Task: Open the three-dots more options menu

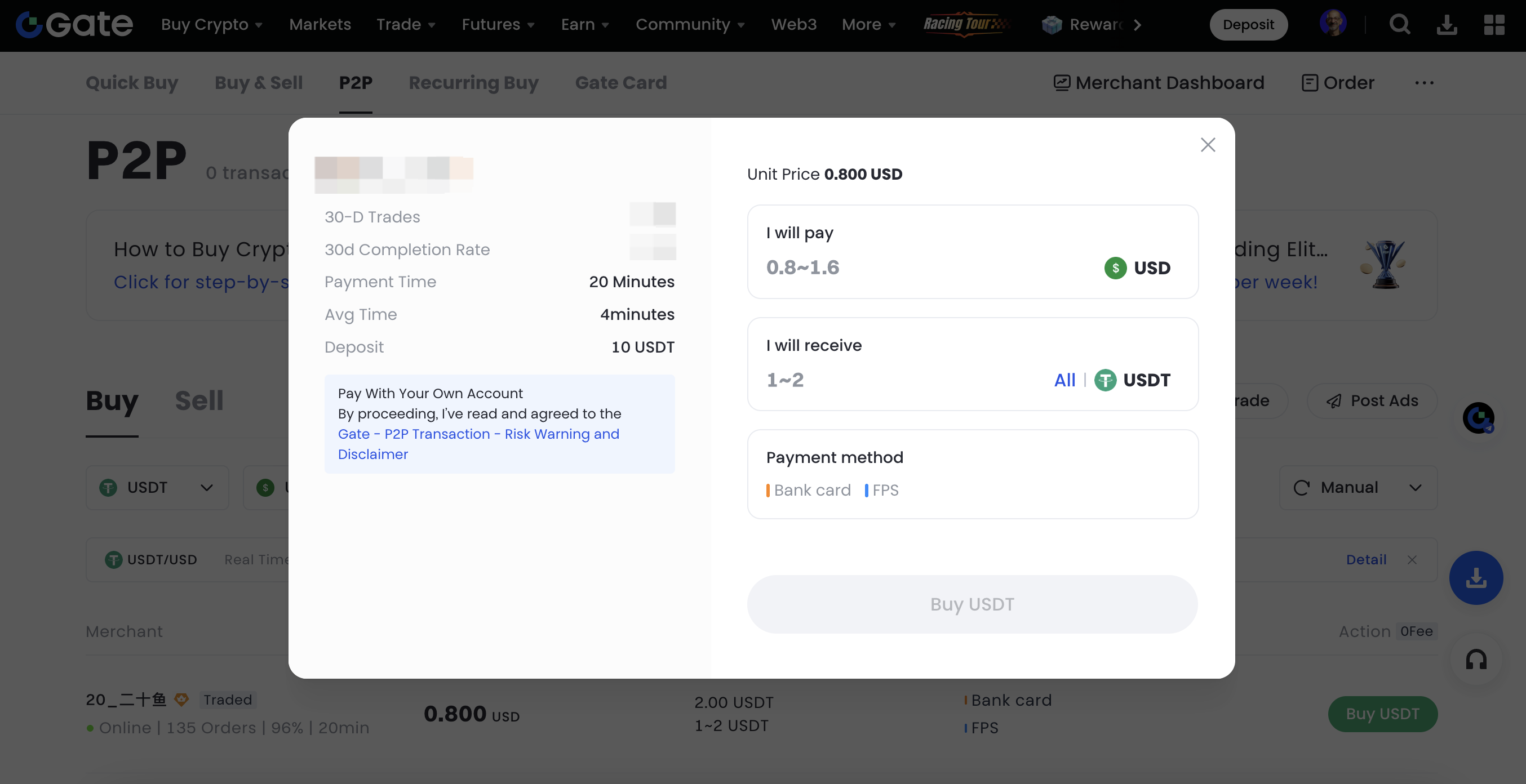Action: (x=1424, y=83)
